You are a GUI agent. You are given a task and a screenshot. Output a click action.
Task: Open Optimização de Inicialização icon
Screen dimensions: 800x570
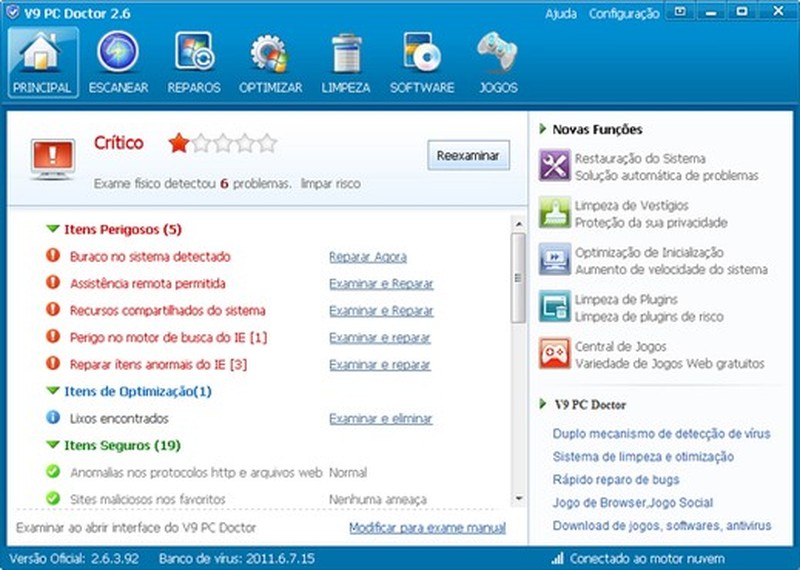555,259
